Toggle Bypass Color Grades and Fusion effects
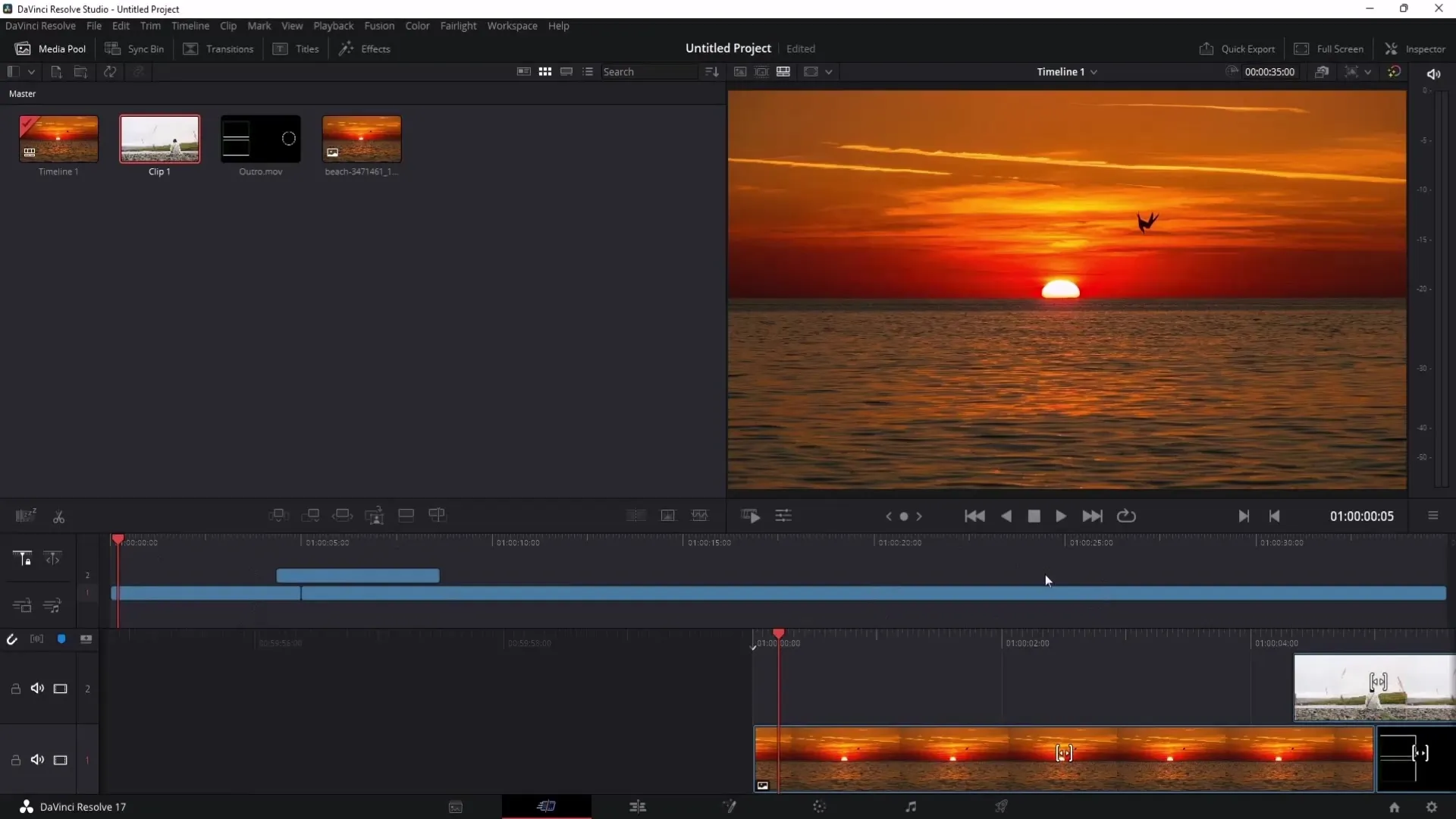Image resolution: width=1456 pixels, height=819 pixels. point(1394,71)
